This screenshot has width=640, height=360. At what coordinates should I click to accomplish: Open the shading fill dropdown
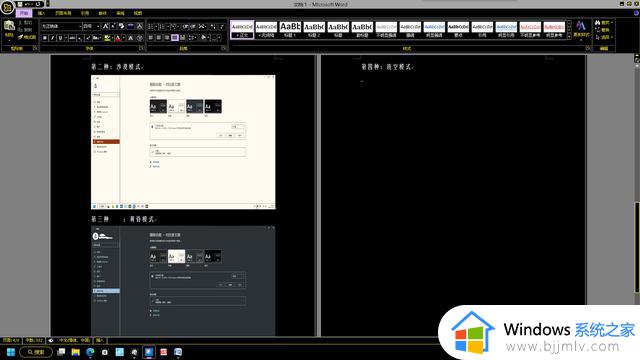(209, 38)
